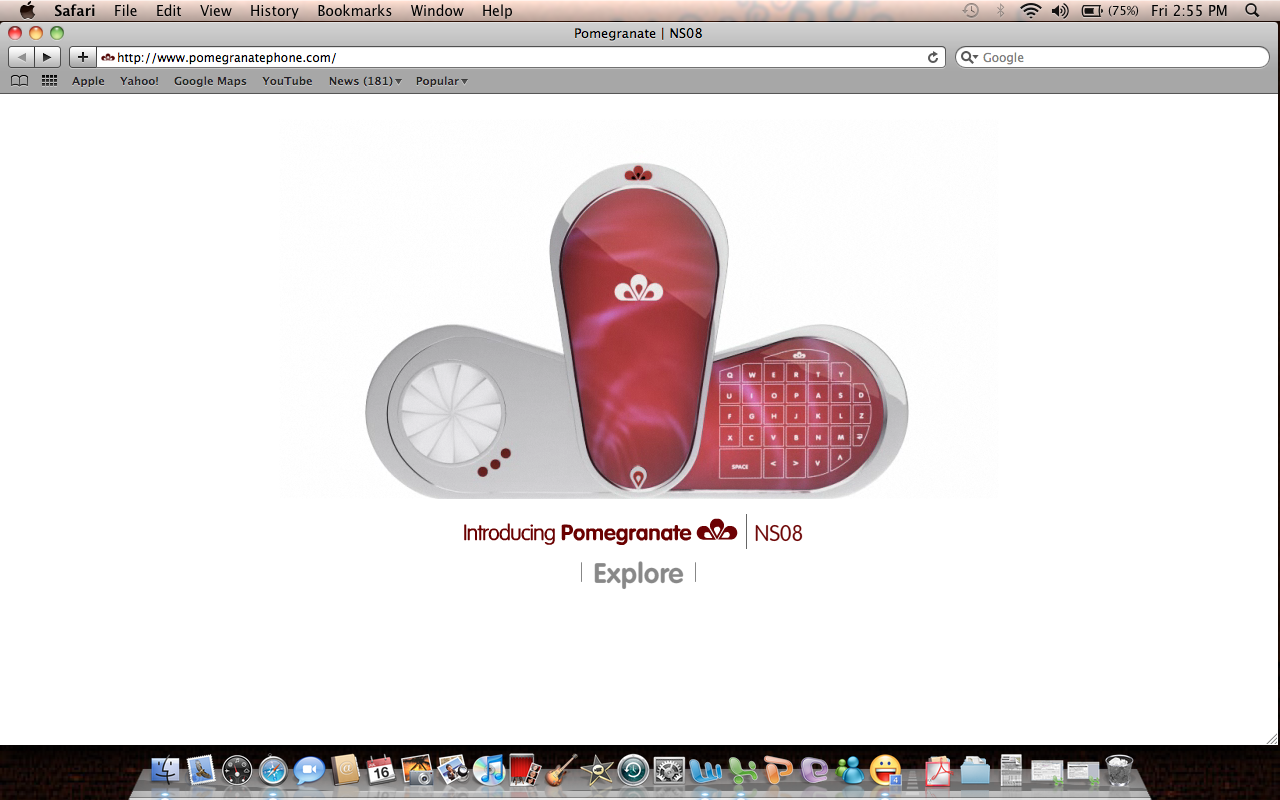Open the Yahoo! bookmark
Screen dimensions: 1280x800
(x=139, y=81)
